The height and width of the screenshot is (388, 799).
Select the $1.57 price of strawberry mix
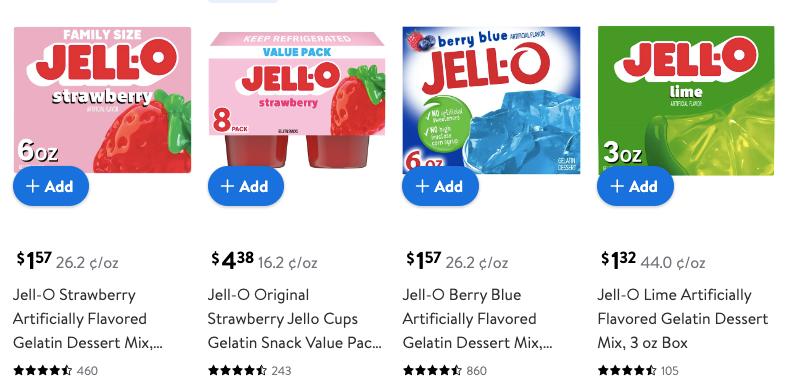tap(34, 261)
